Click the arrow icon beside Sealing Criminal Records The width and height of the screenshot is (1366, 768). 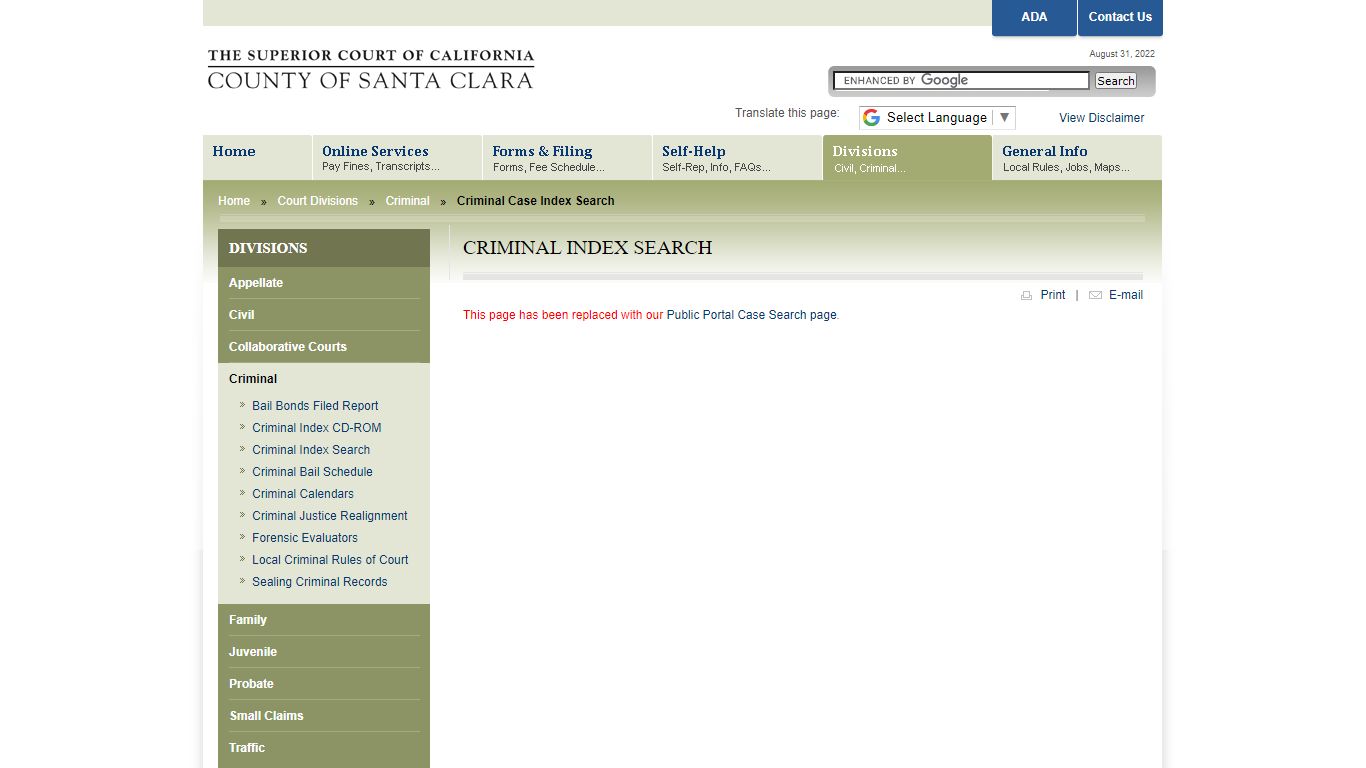(242, 581)
